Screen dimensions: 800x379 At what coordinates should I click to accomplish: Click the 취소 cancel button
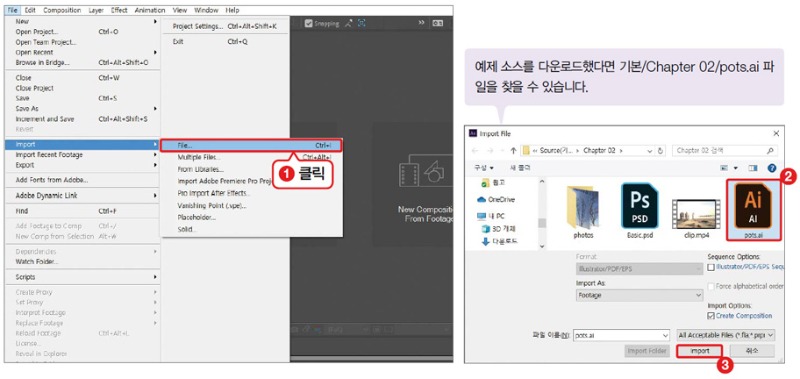coord(753,351)
